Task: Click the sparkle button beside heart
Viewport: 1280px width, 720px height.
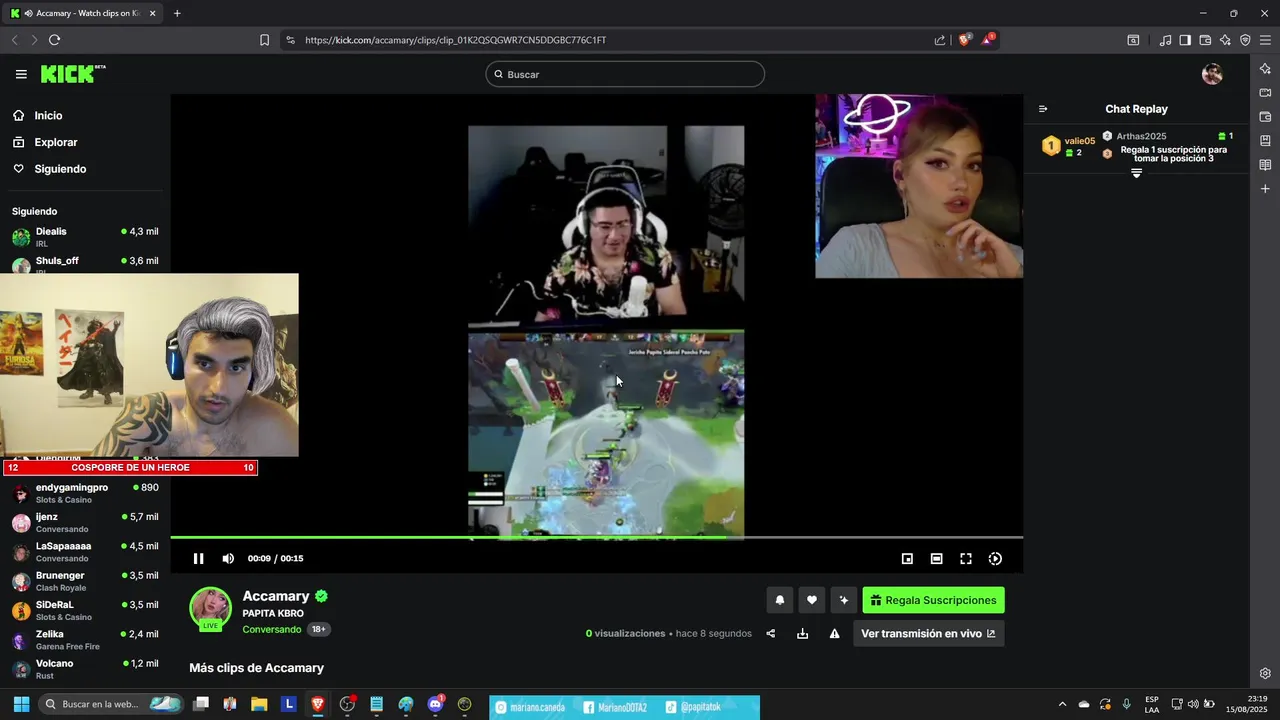Action: point(844,600)
